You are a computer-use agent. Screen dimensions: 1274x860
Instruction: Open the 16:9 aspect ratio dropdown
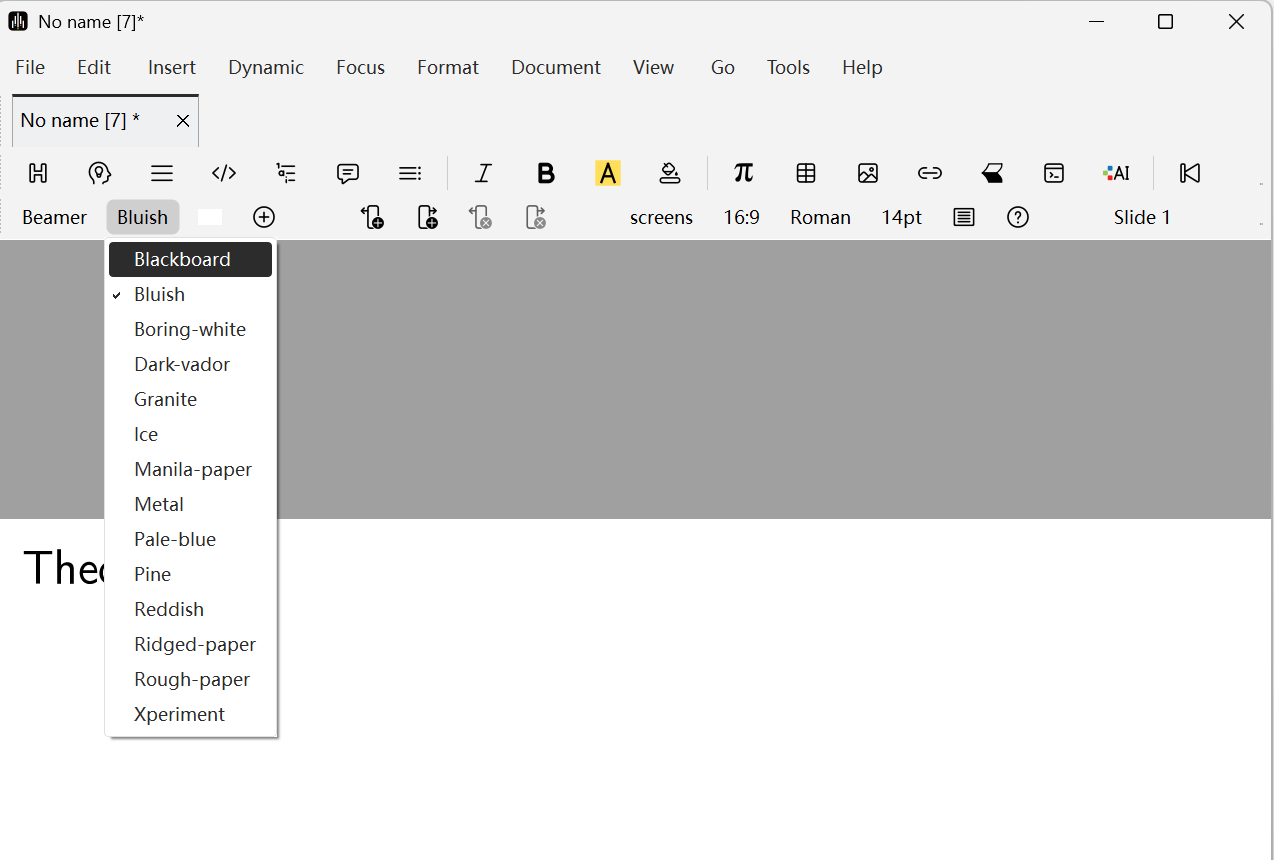click(741, 217)
